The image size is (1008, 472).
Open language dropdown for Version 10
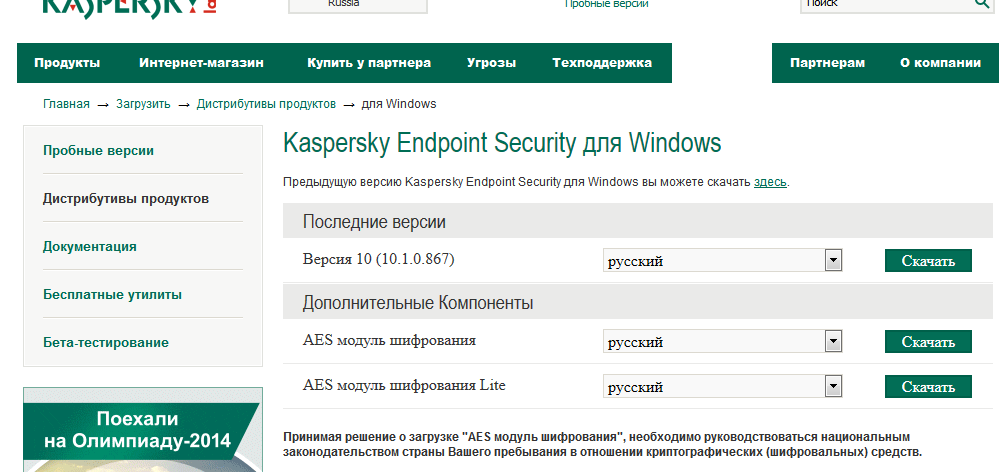click(722, 260)
